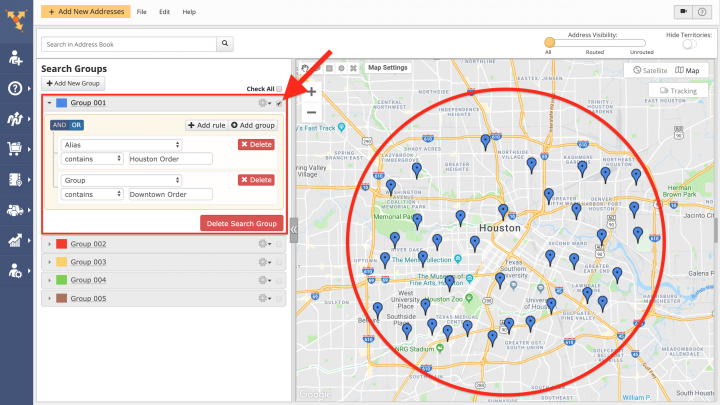
Task: Switch to Satellite map view
Action: click(x=650, y=70)
